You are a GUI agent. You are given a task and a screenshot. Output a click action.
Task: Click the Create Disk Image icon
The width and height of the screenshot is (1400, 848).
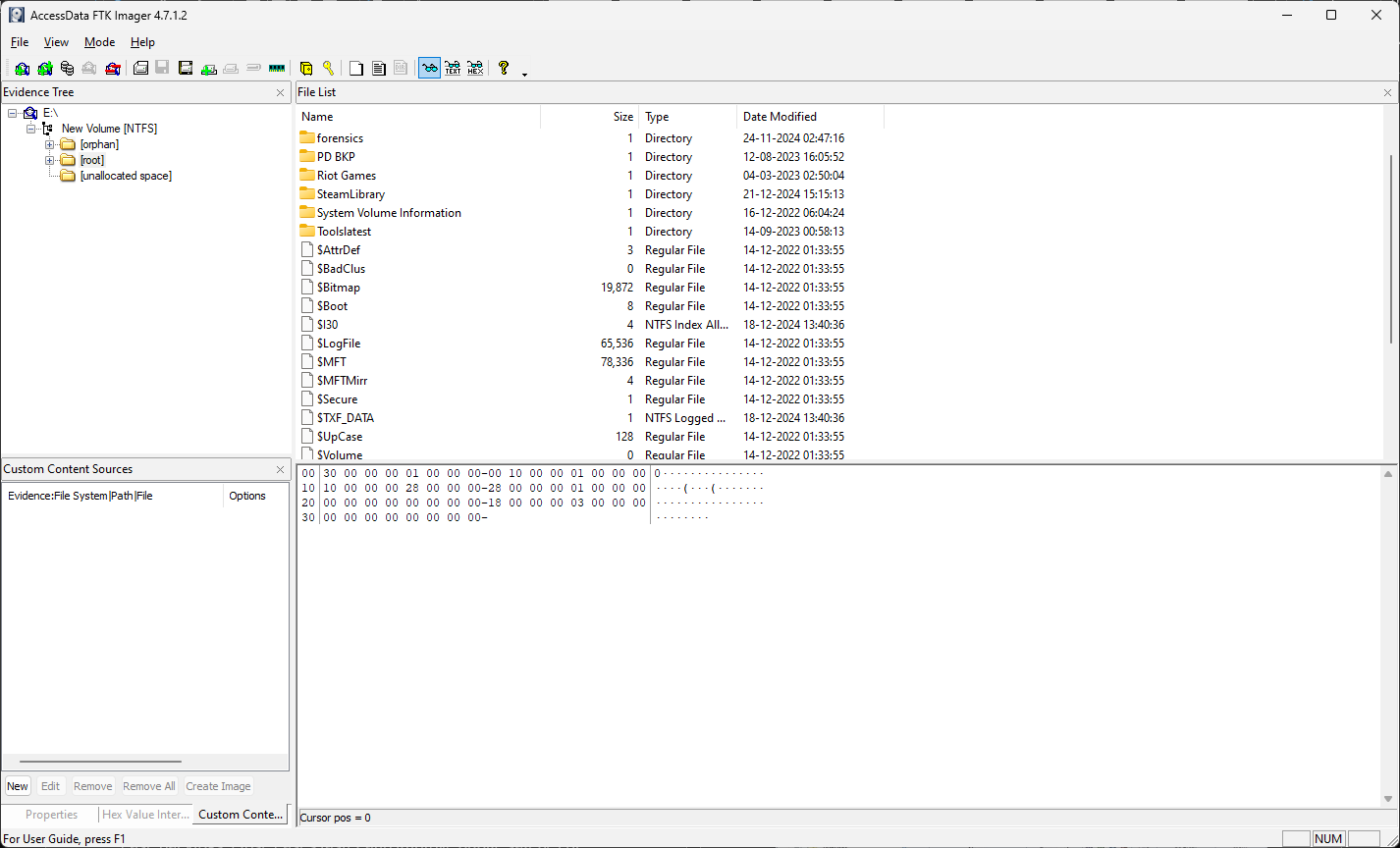(140, 69)
